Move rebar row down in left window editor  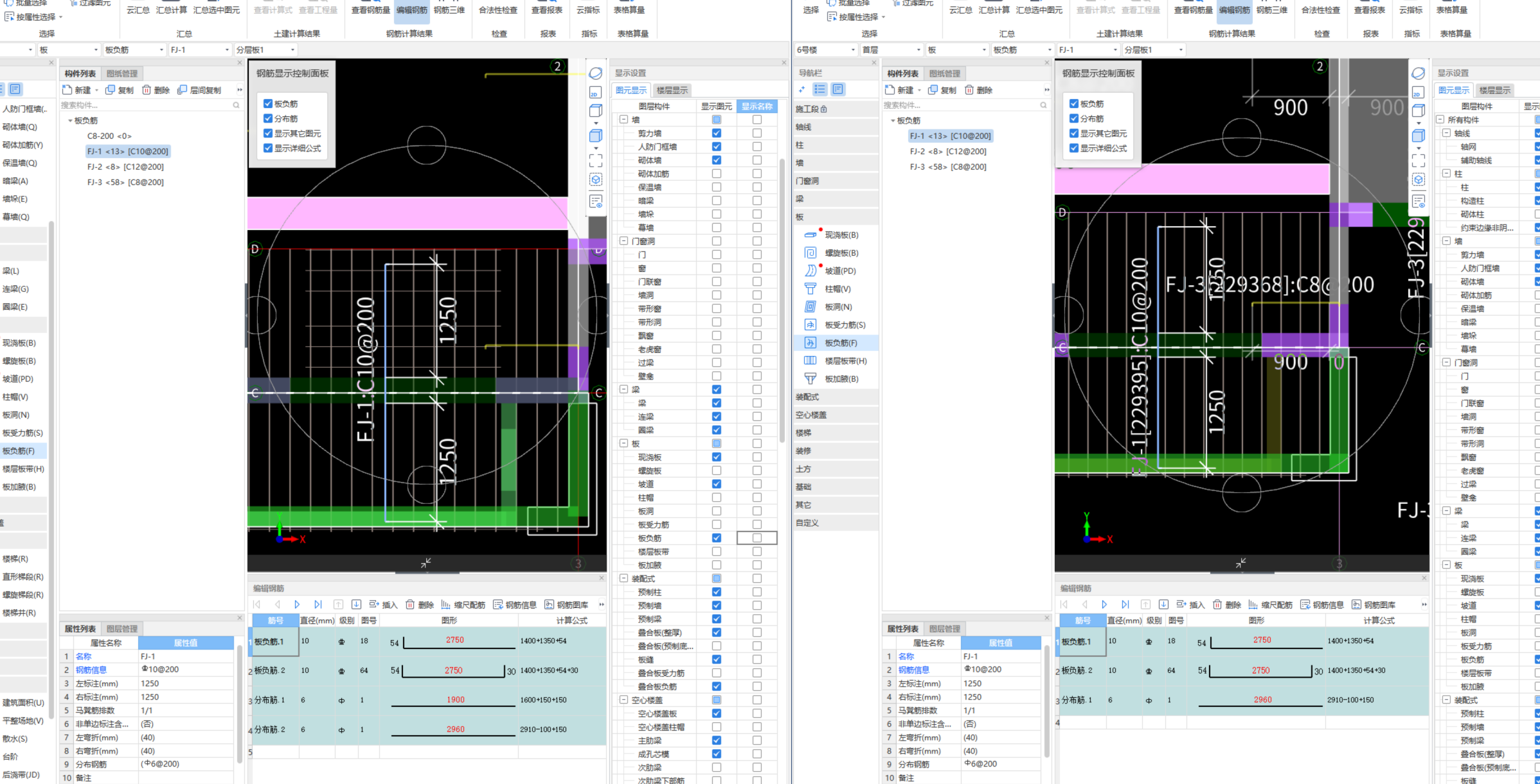356,605
